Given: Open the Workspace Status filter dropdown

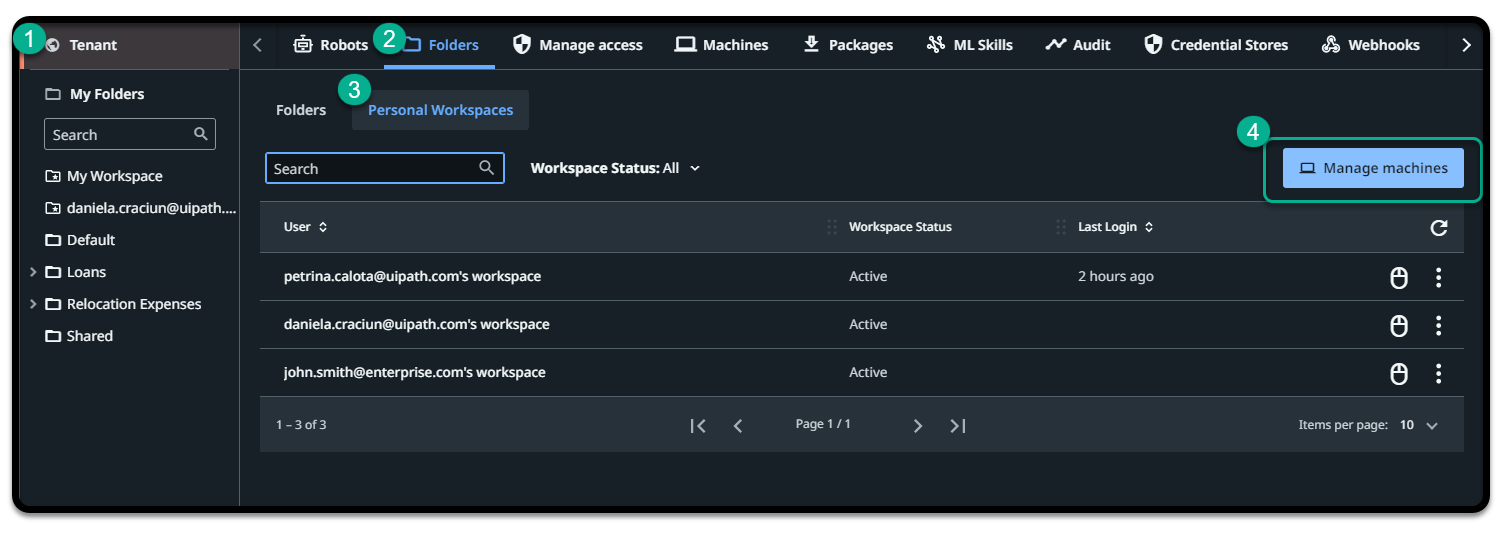Looking at the screenshot, I should 615,168.
